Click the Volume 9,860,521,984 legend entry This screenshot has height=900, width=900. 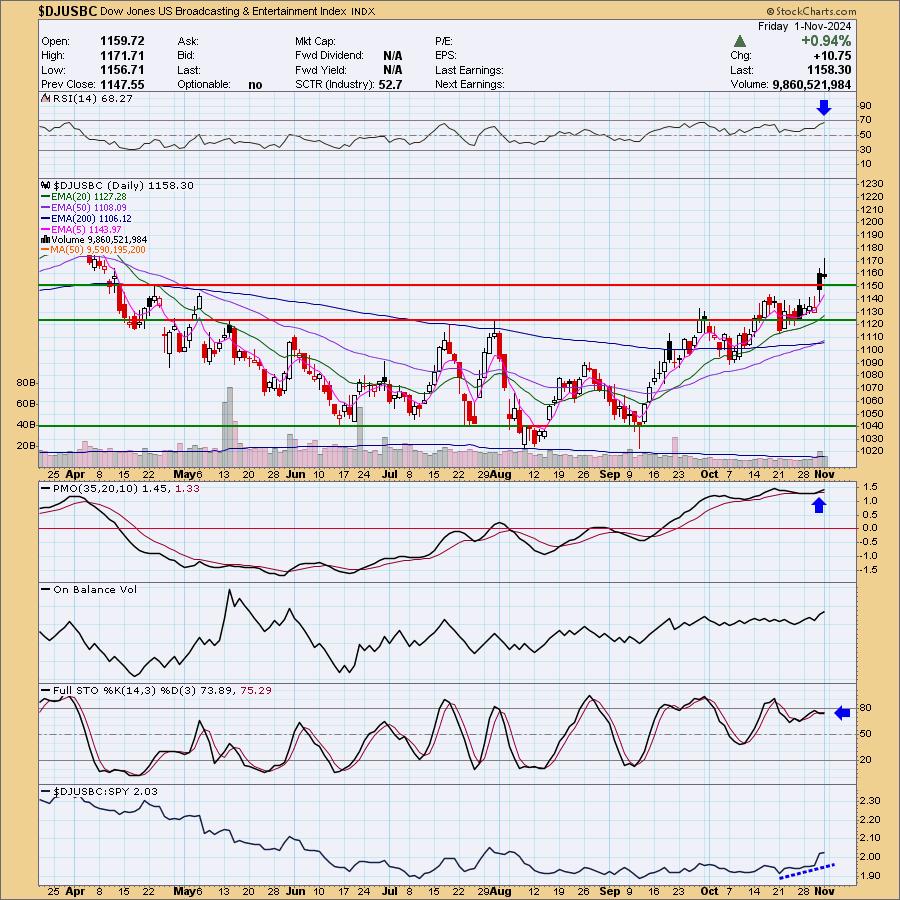[x=94, y=239]
